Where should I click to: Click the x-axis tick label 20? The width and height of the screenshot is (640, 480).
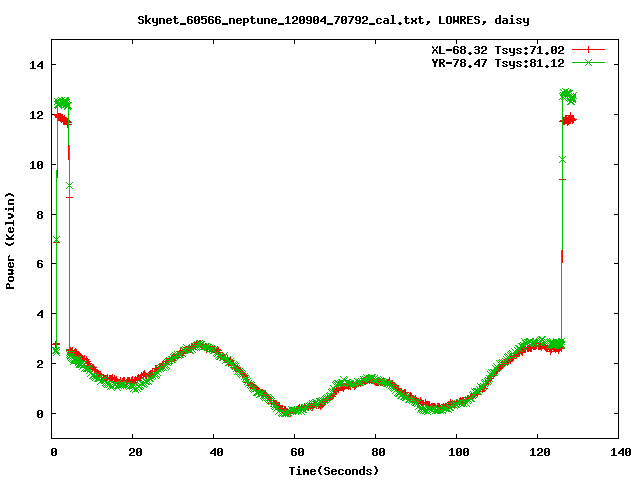[135, 452]
